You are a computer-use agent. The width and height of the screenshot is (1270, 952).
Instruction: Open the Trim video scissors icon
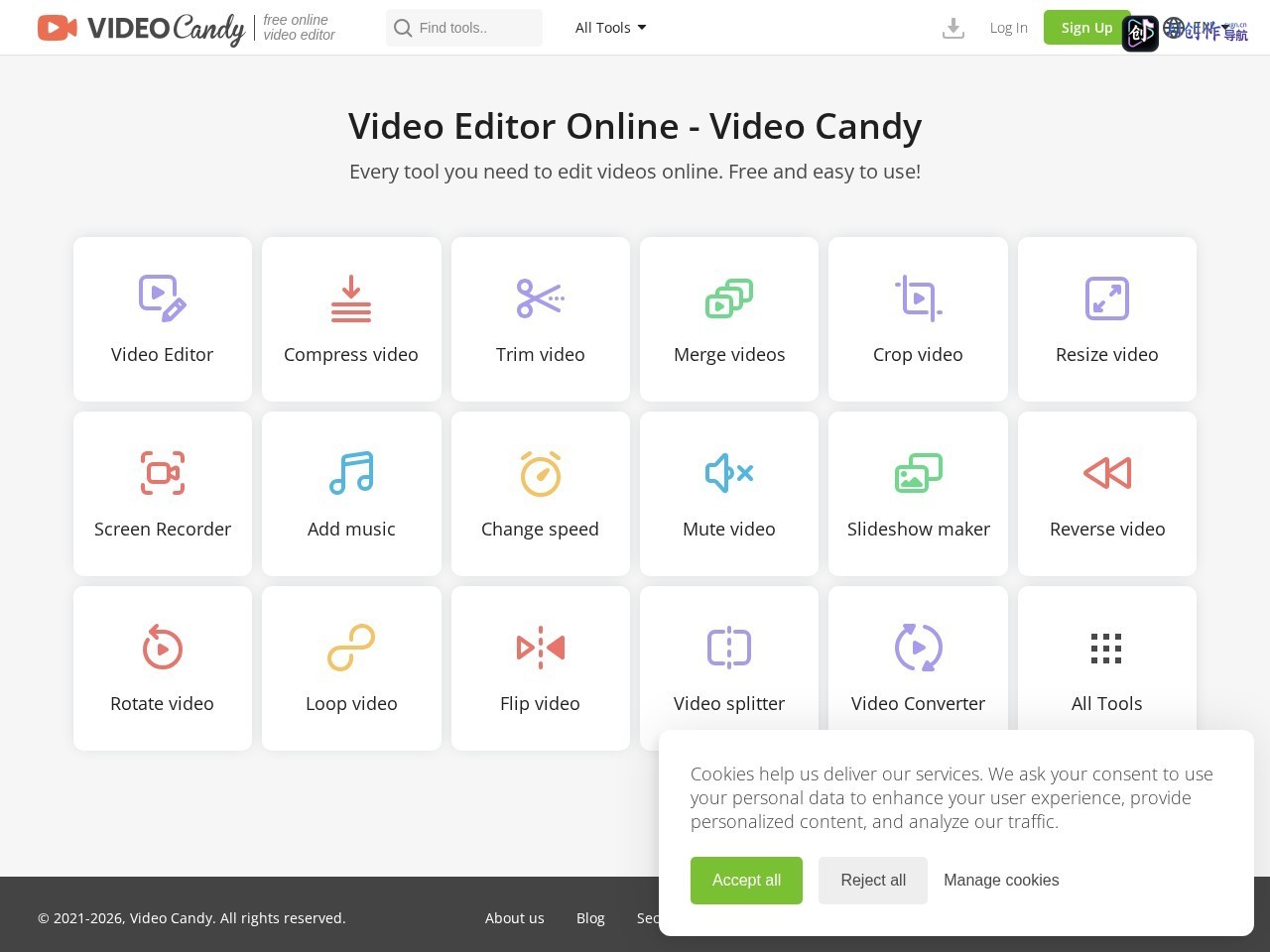pyautogui.click(x=541, y=298)
